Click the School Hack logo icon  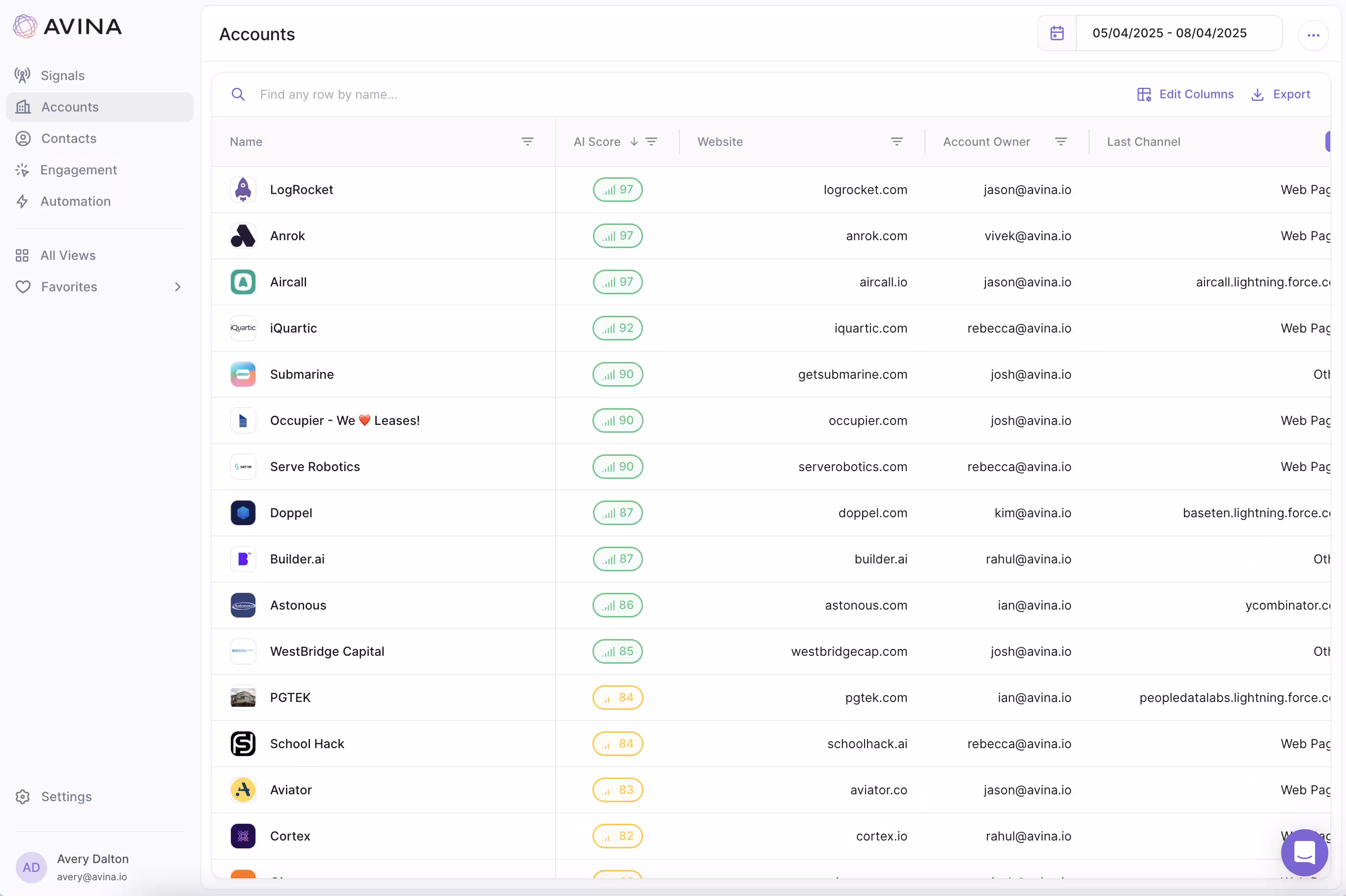[x=243, y=743]
